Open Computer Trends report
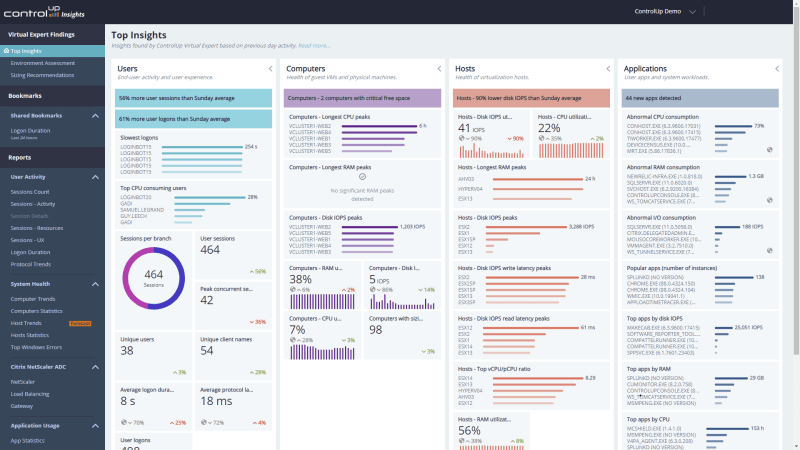Viewport: 800px width, 450px height. pyautogui.click(x=33, y=299)
